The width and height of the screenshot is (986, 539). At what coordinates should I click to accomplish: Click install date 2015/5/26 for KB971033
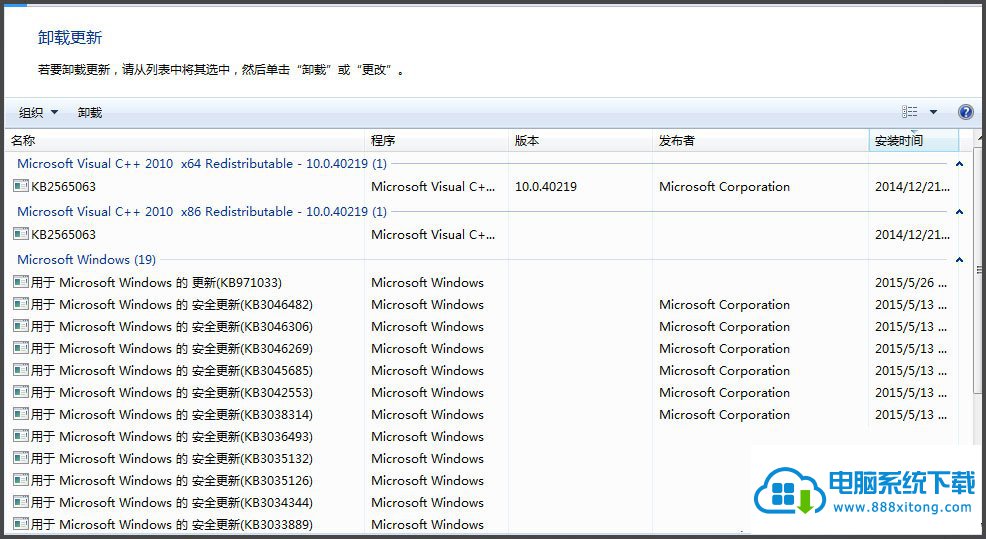911,282
